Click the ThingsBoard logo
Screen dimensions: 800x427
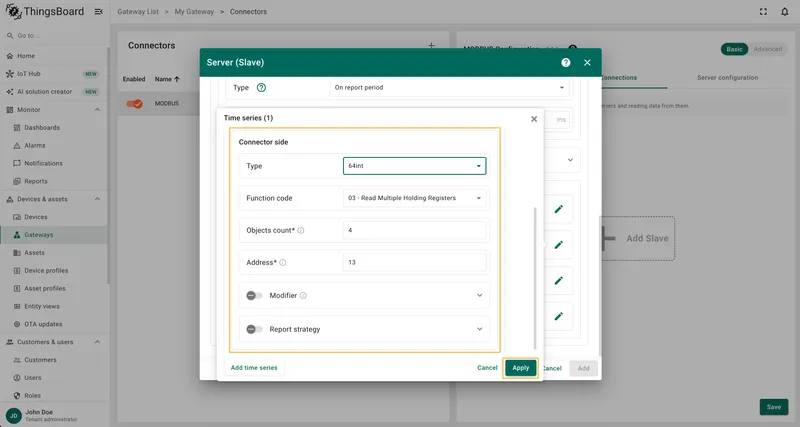click(x=44, y=11)
